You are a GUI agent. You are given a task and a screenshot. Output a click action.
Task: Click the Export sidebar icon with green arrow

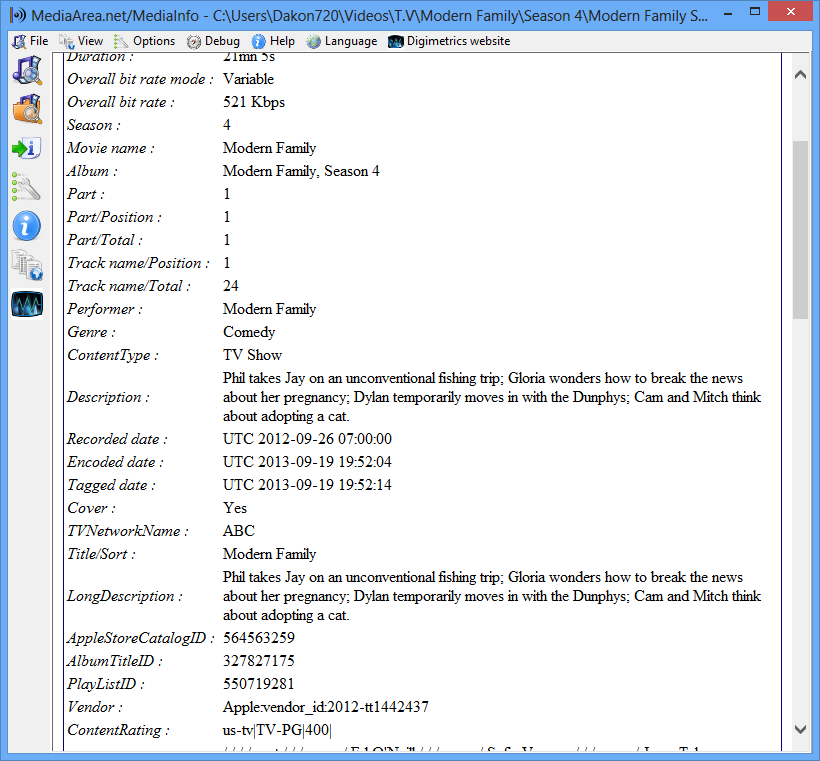click(27, 148)
